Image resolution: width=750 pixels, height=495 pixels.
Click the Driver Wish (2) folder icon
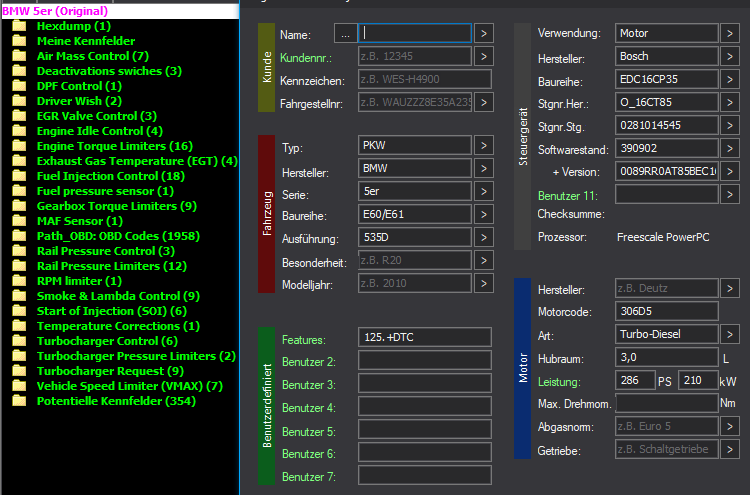(x=19, y=101)
